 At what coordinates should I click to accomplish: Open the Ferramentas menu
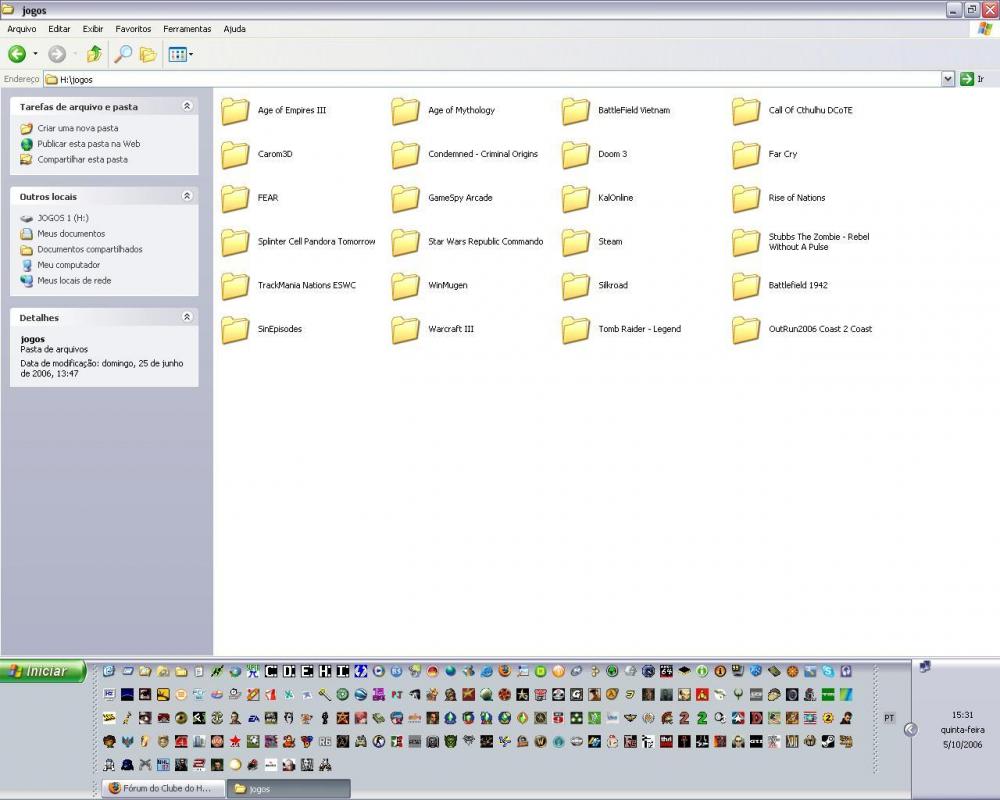pos(187,29)
